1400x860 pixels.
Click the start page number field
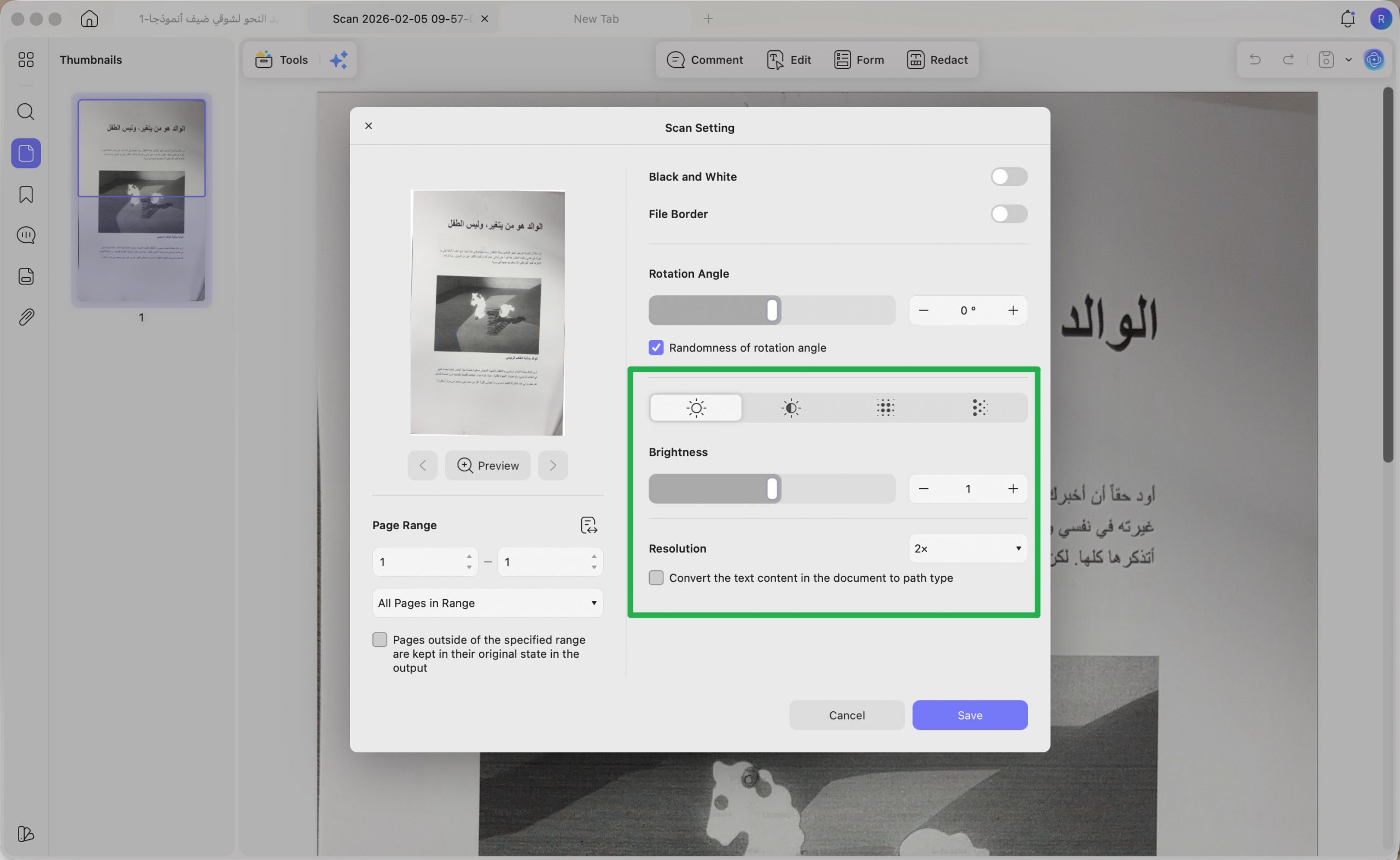(424, 562)
